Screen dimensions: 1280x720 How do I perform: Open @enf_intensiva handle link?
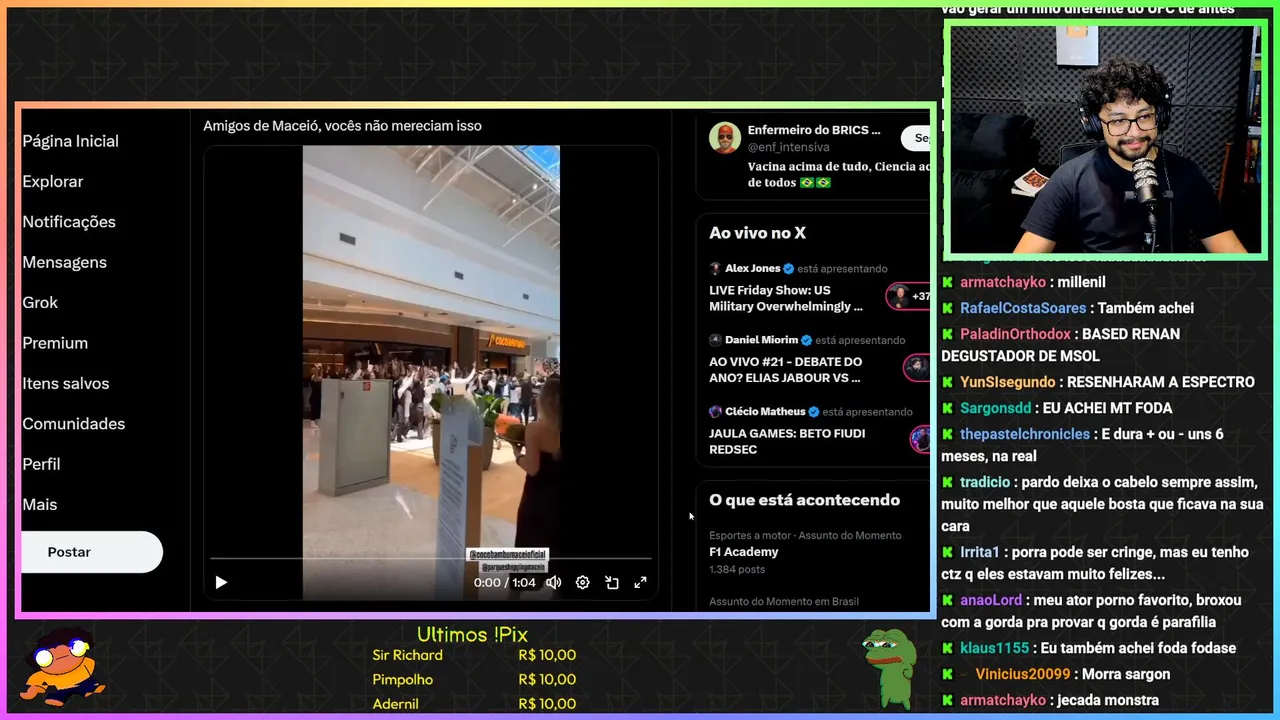(788, 147)
